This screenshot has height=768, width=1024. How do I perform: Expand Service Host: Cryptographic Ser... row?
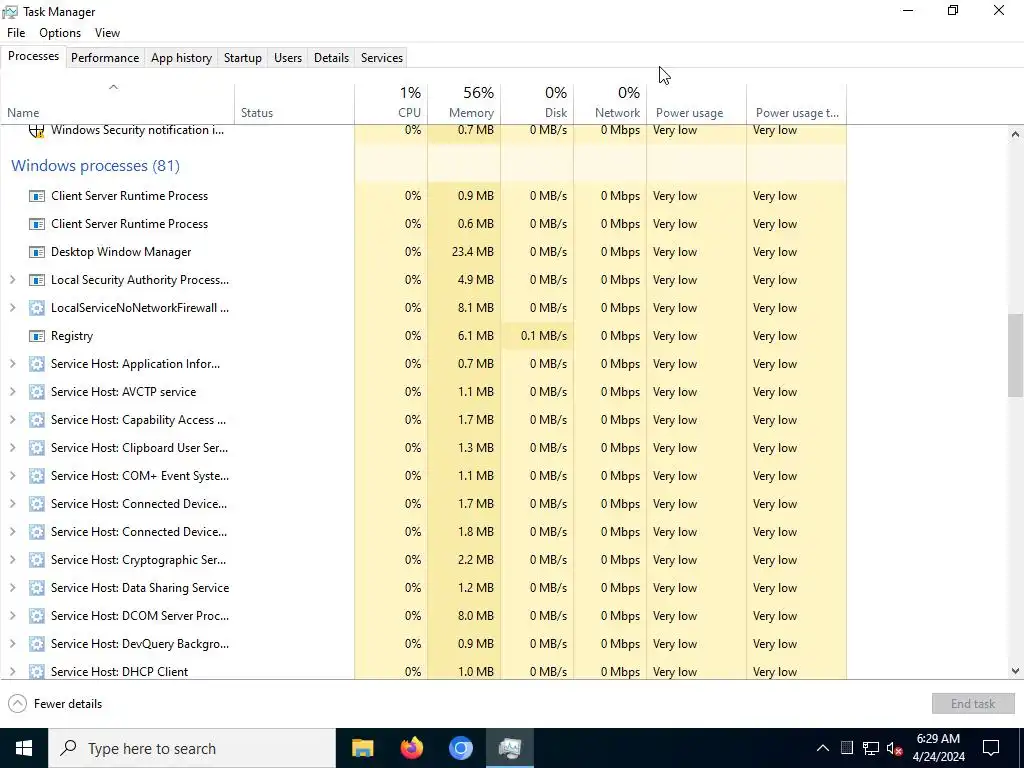(12, 560)
